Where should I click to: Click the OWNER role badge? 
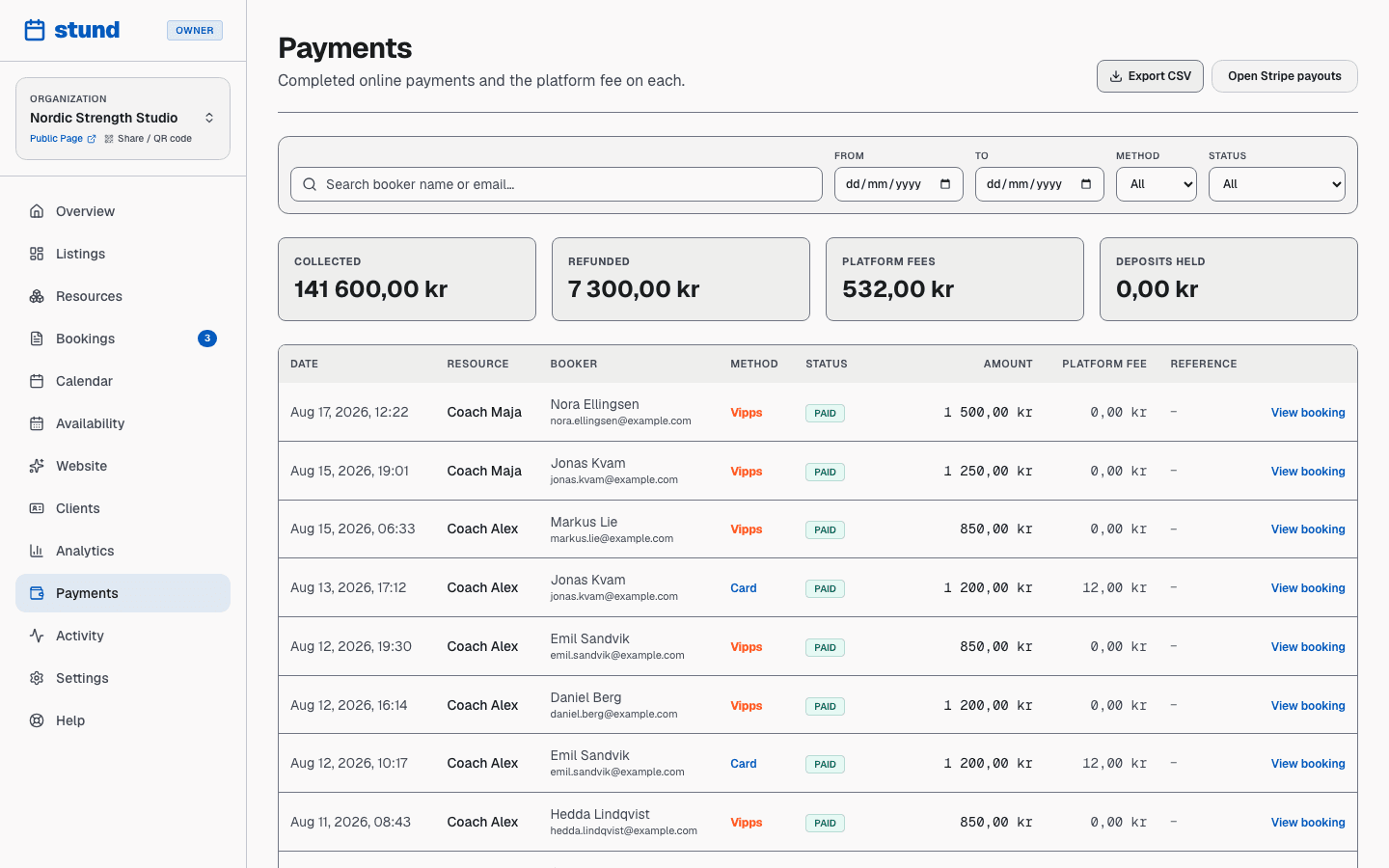[x=195, y=31]
